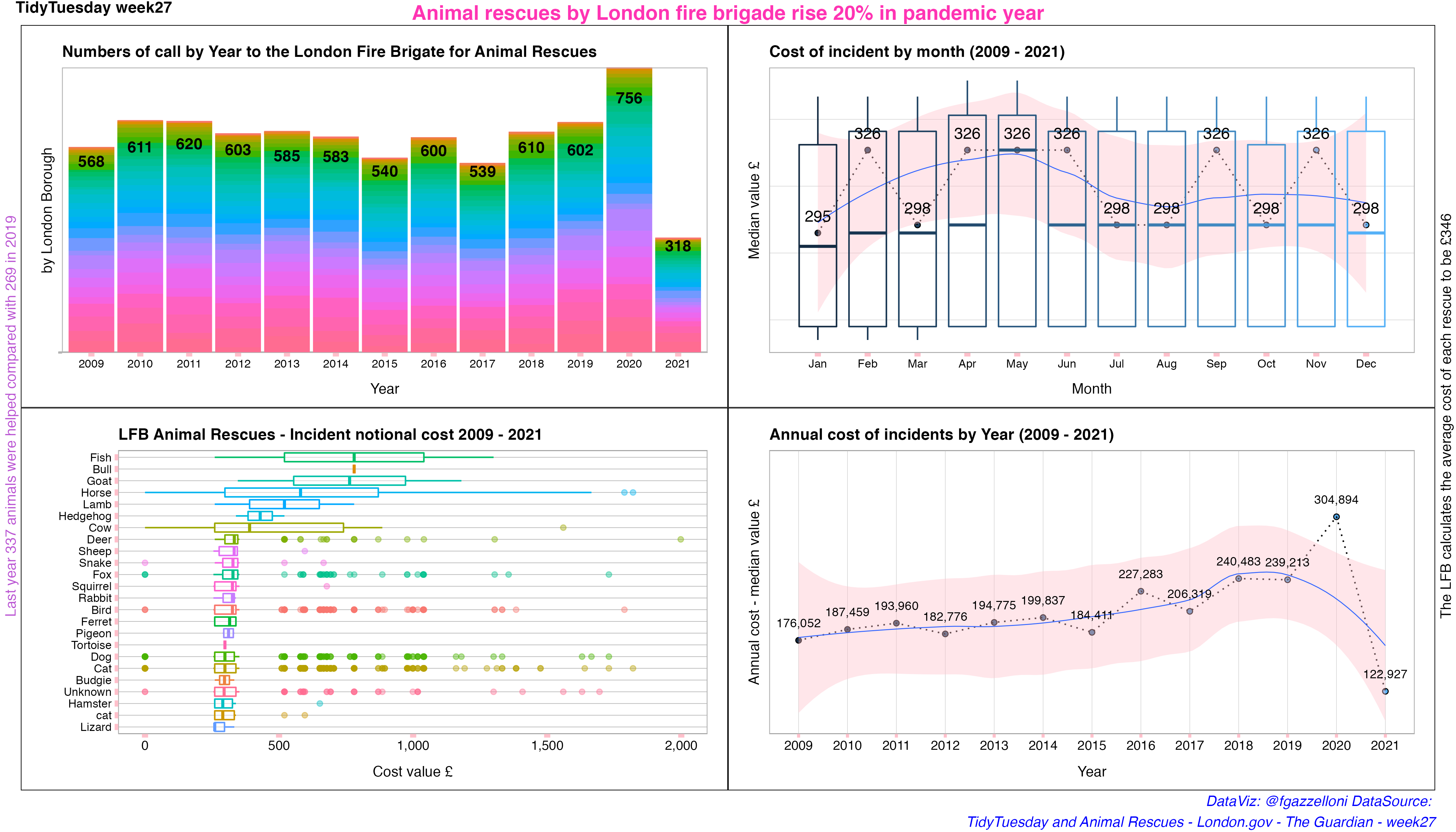The width and height of the screenshot is (1456, 832).
Task: Click the TidyTuesday week27 header text
Action: click(94, 8)
